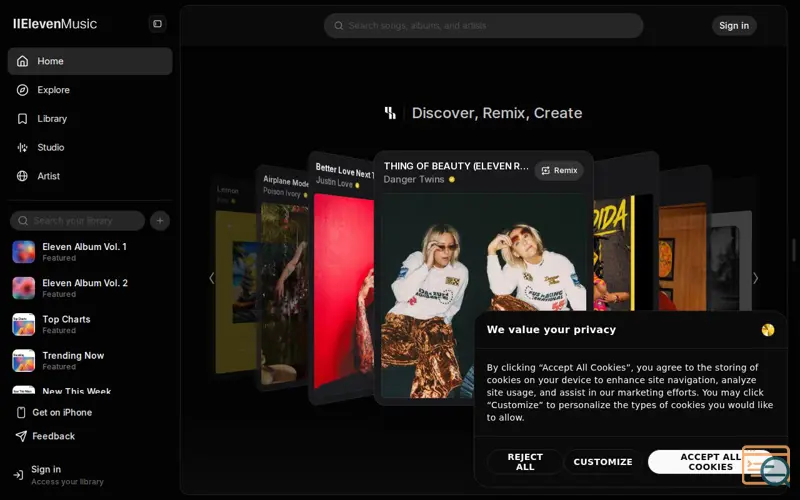This screenshot has height=500, width=800.
Task: Click the yellow cookie icon in privacy banner
Action: click(768, 330)
